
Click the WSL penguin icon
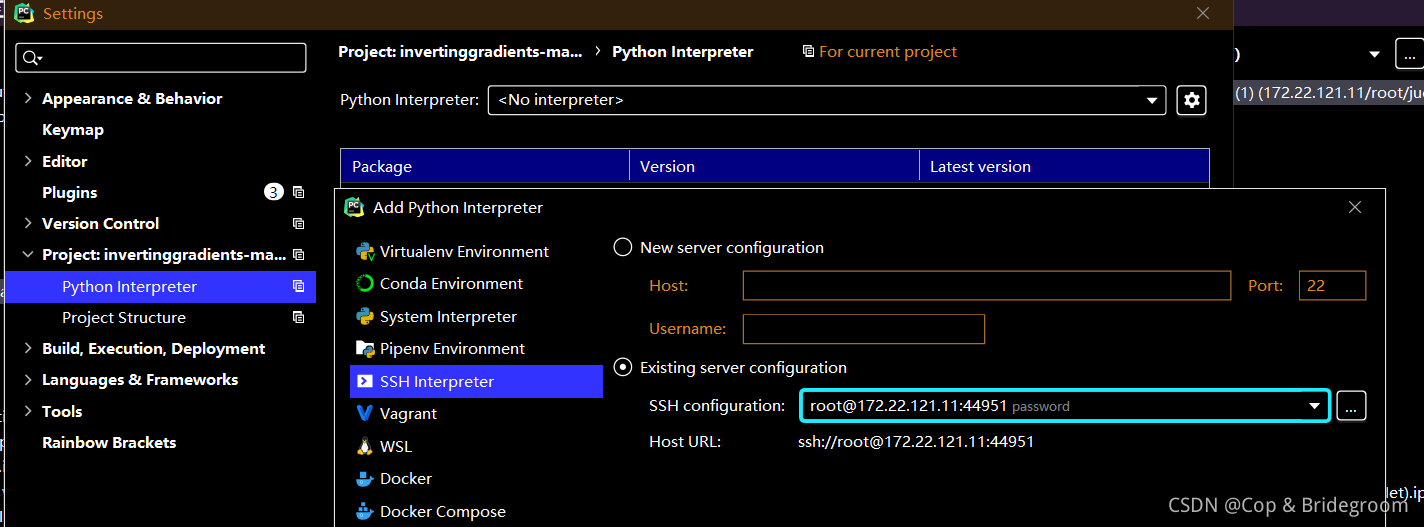coord(365,447)
